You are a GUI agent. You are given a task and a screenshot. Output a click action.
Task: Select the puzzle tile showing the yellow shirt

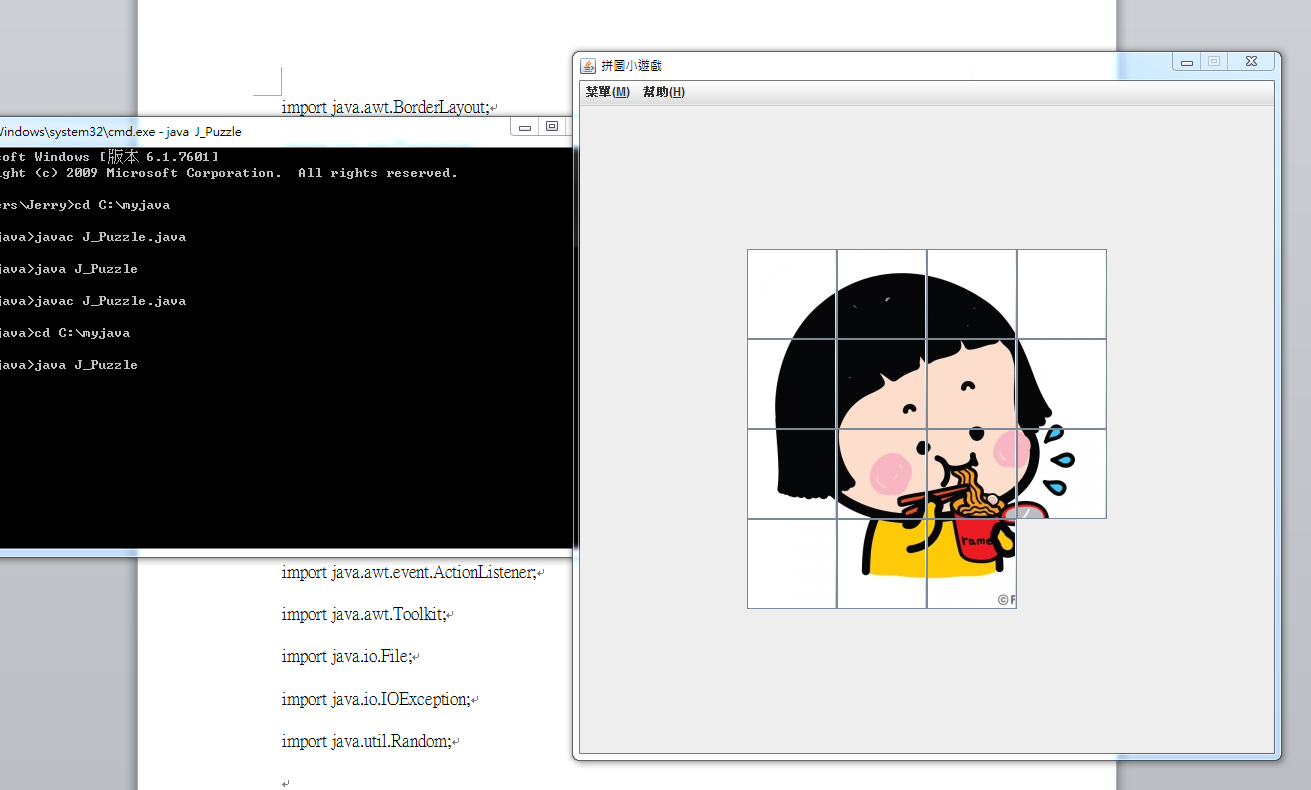click(882, 564)
